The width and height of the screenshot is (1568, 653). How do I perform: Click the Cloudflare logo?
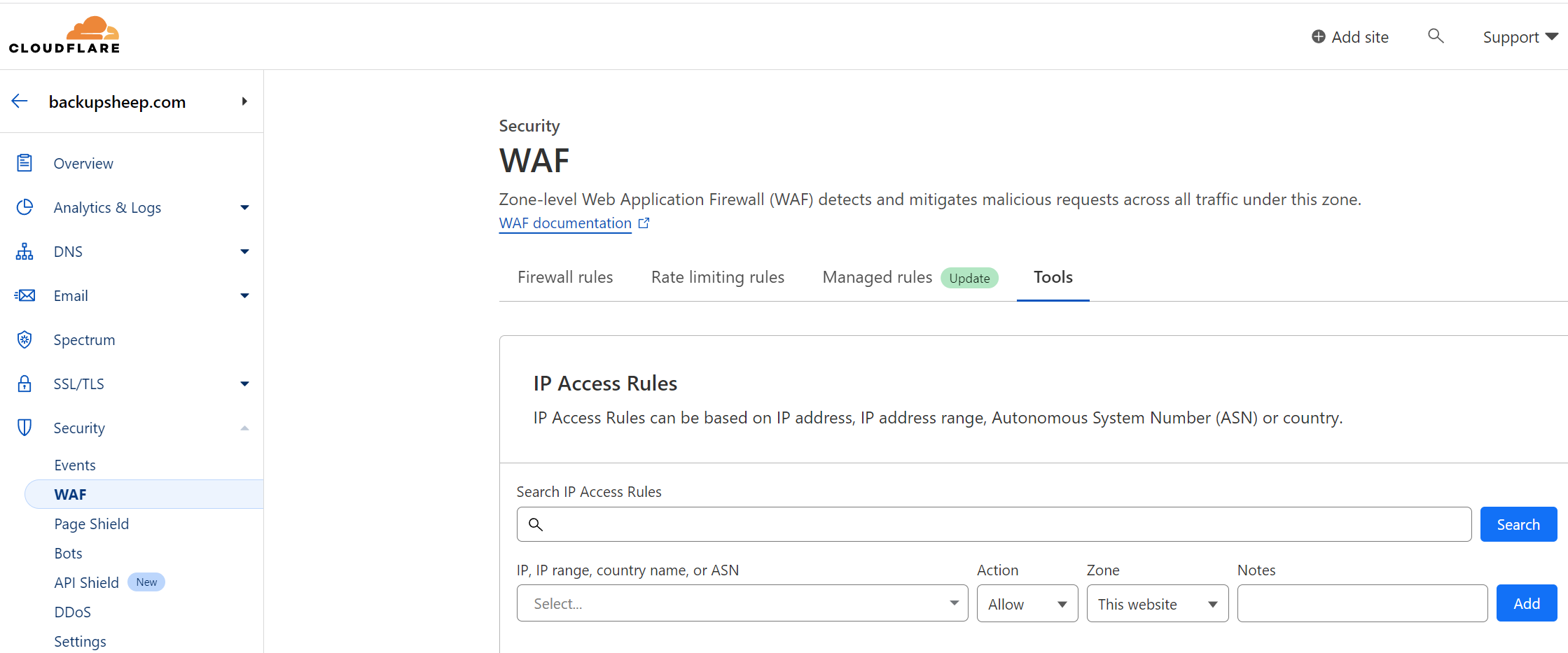click(x=64, y=35)
